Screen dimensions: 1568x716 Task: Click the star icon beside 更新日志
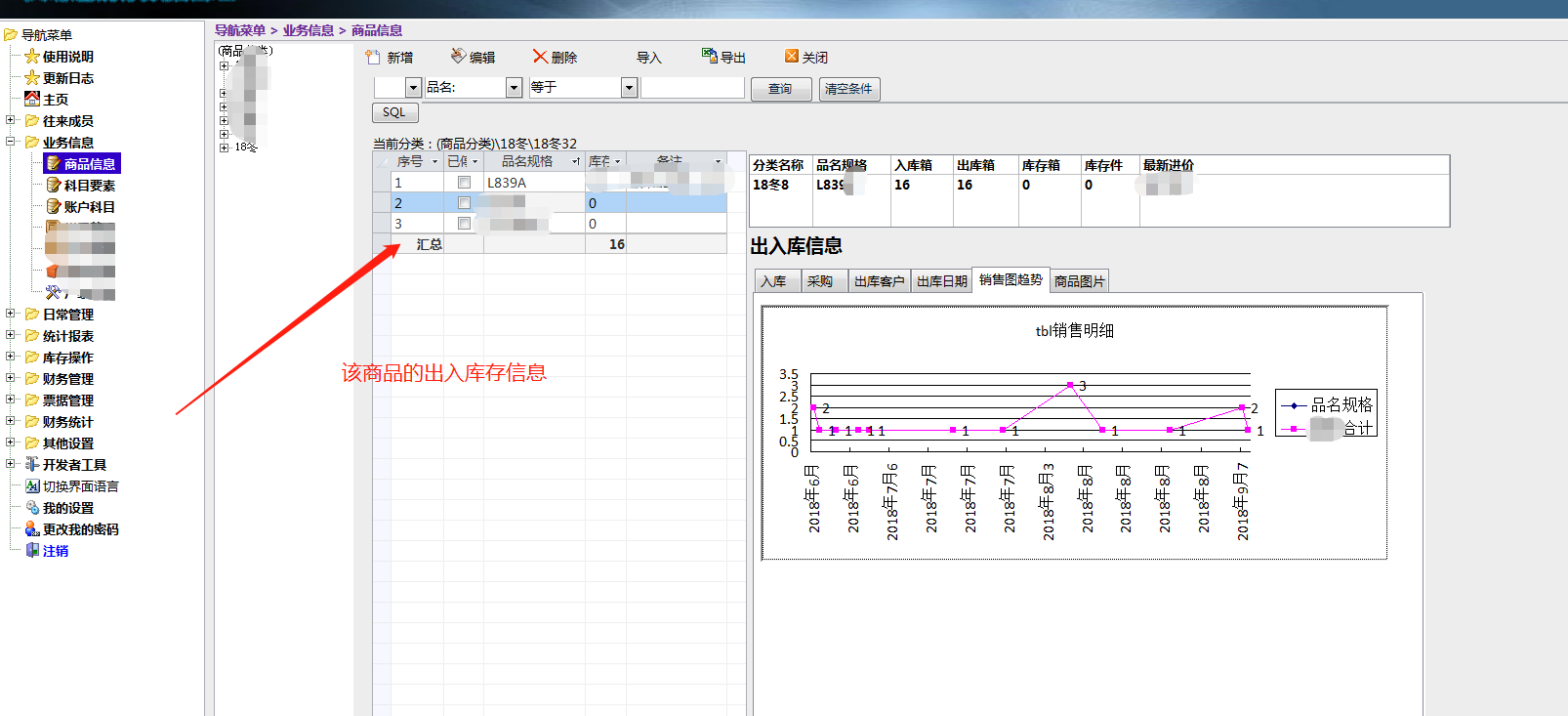(32, 78)
